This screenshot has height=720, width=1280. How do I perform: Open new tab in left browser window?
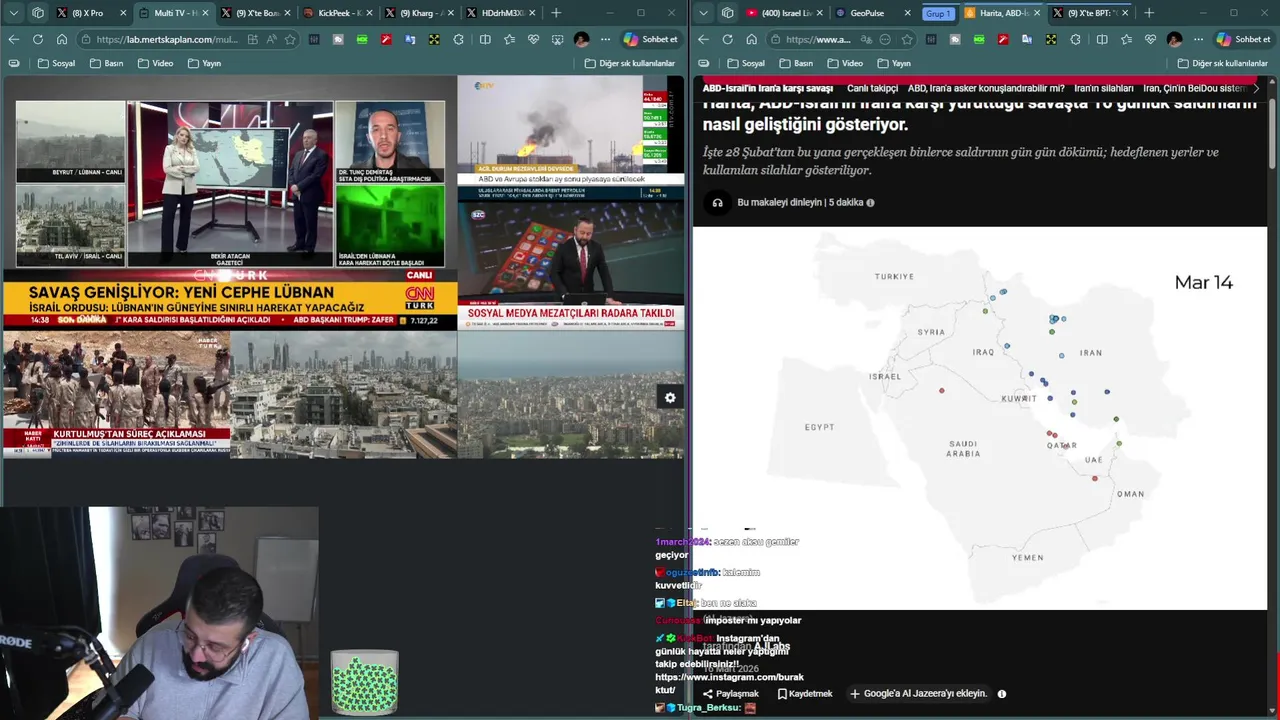point(556,13)
